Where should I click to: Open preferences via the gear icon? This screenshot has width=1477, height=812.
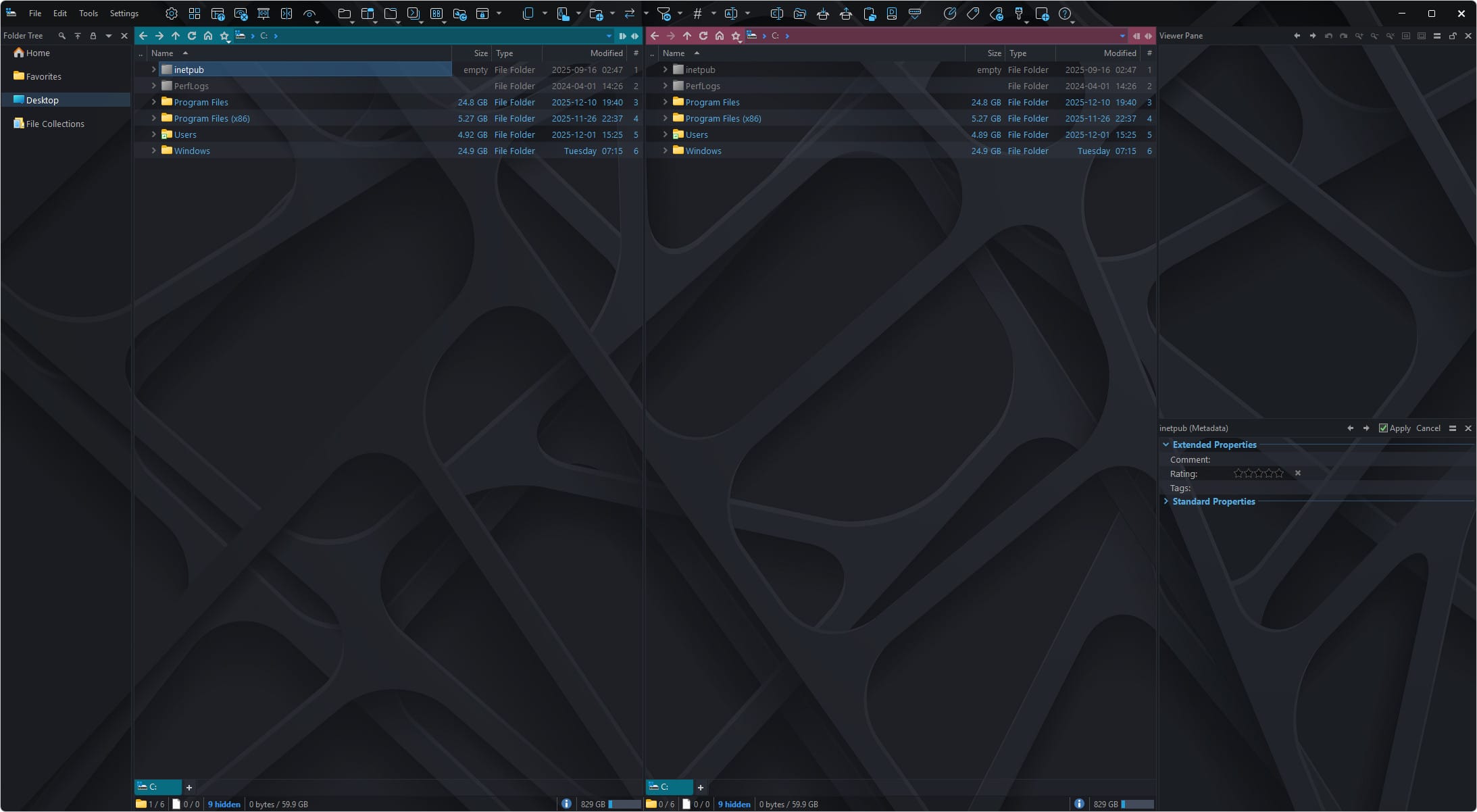point(172,14)
